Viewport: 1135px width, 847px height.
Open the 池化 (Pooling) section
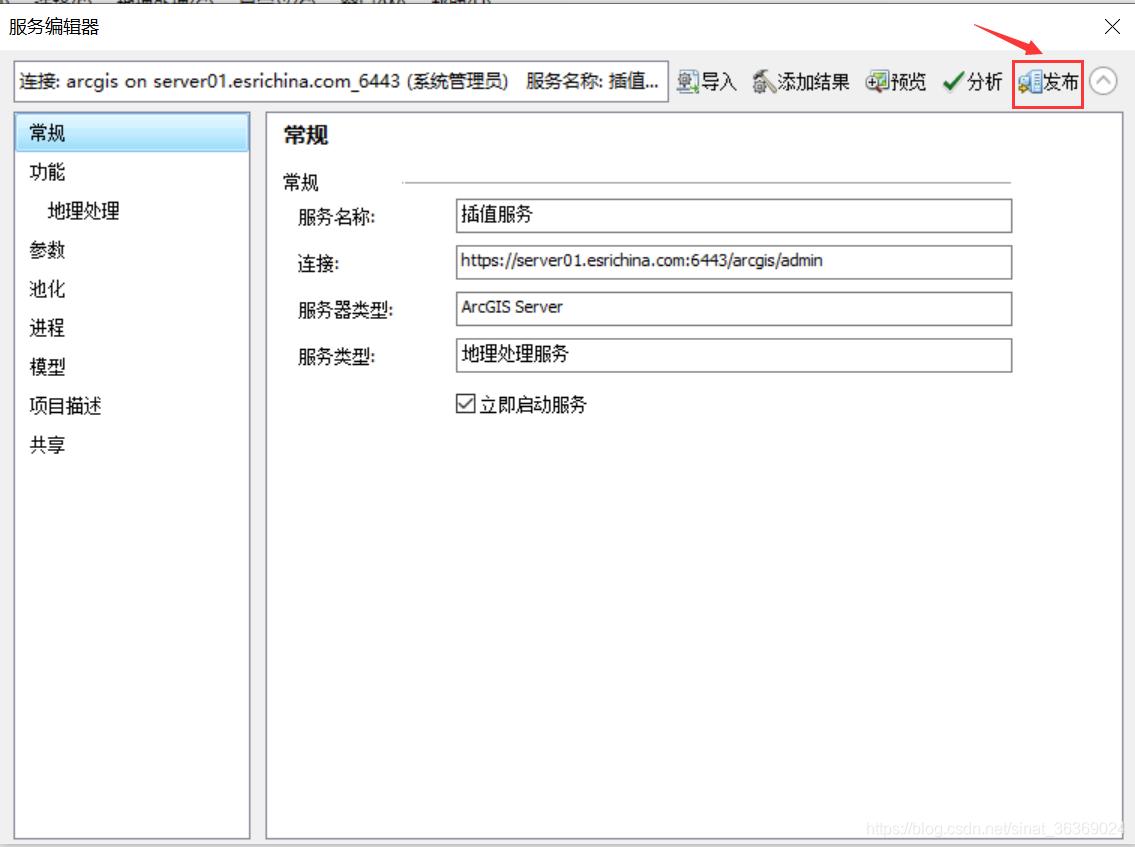click(45, 289)
